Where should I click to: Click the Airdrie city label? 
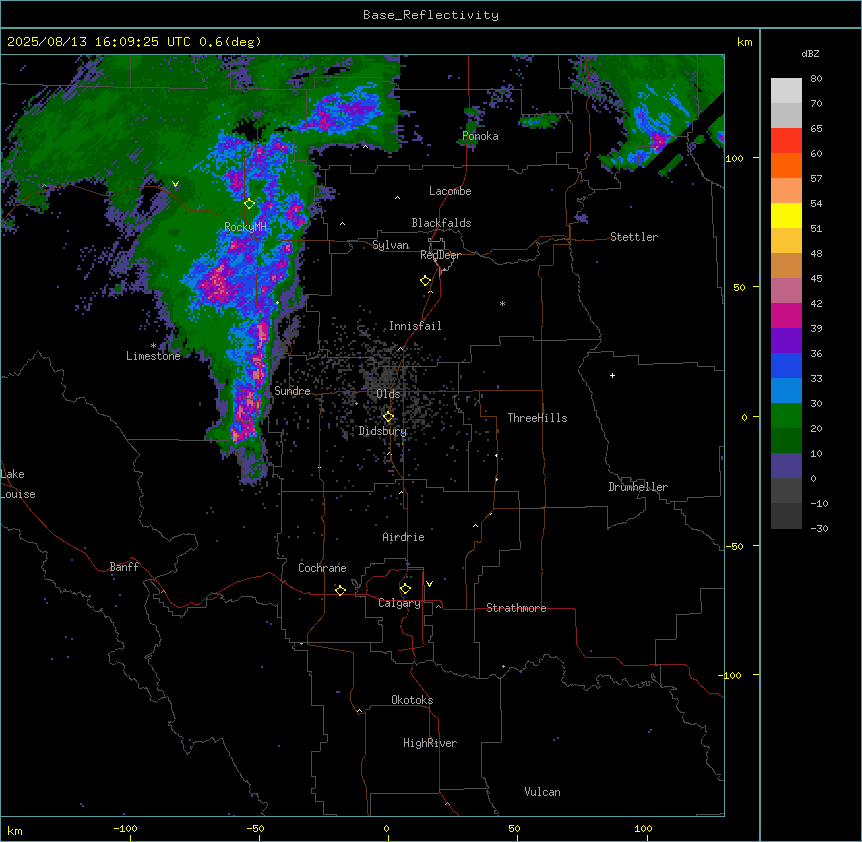[403, 537]
